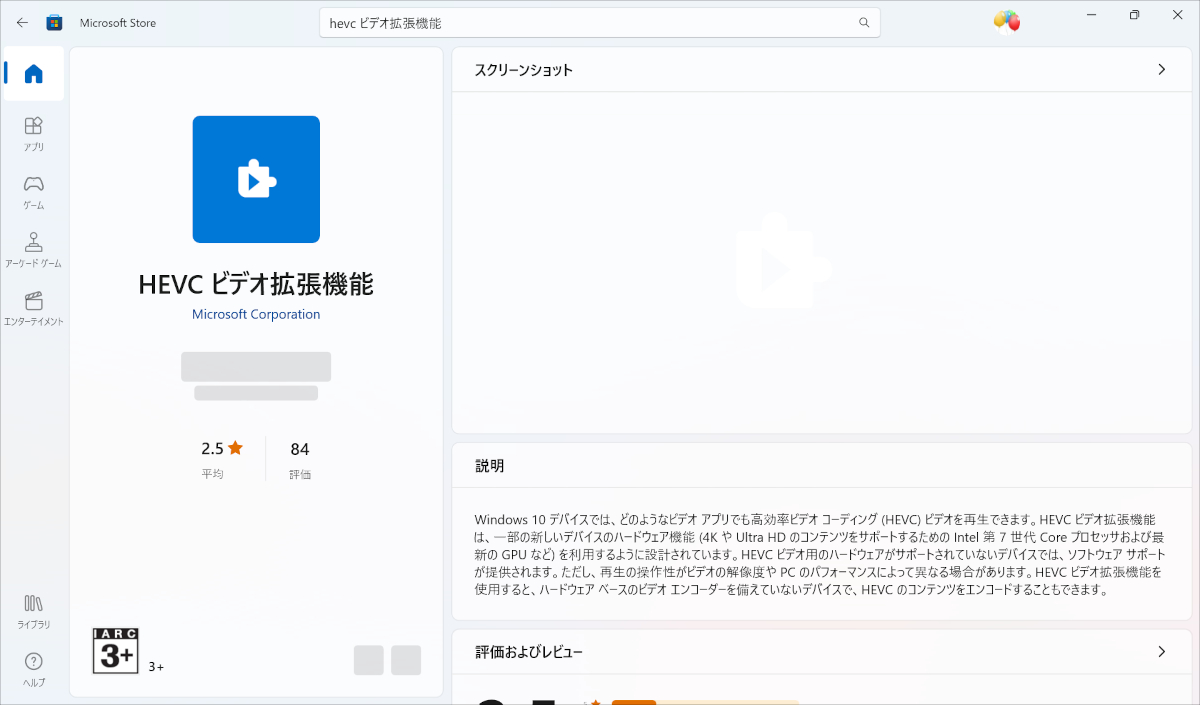Open the ホーム (Home) section in the sidebar
Image resolution: width=1200 pixels, height=705 pixels.
pyautogui.click(x=33, y=73)
